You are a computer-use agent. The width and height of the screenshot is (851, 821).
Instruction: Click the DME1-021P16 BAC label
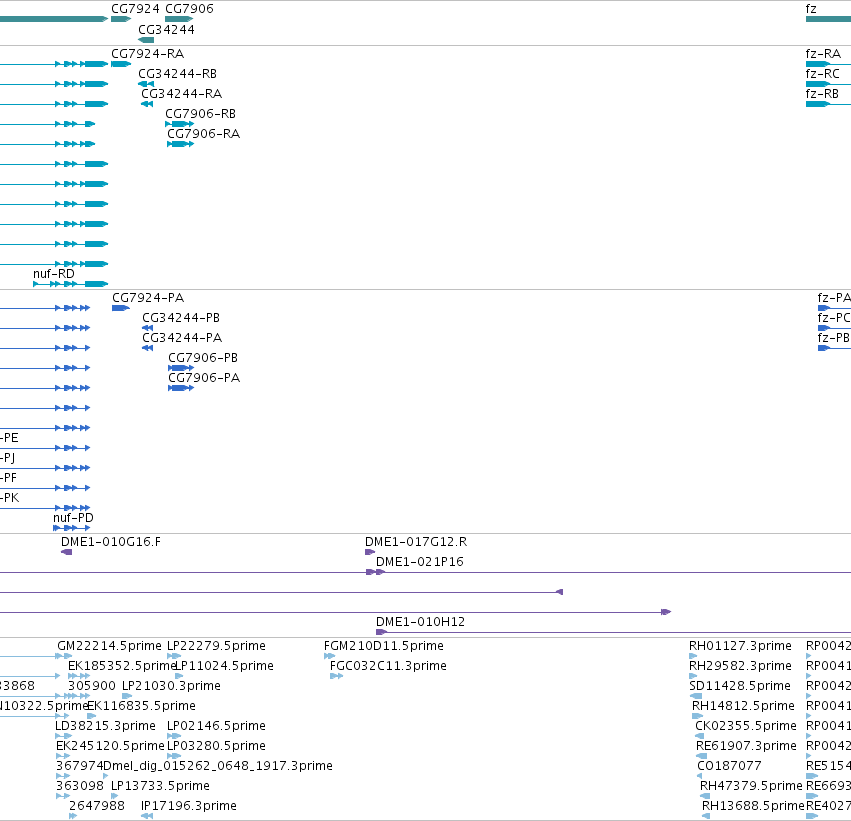[420, 562]
